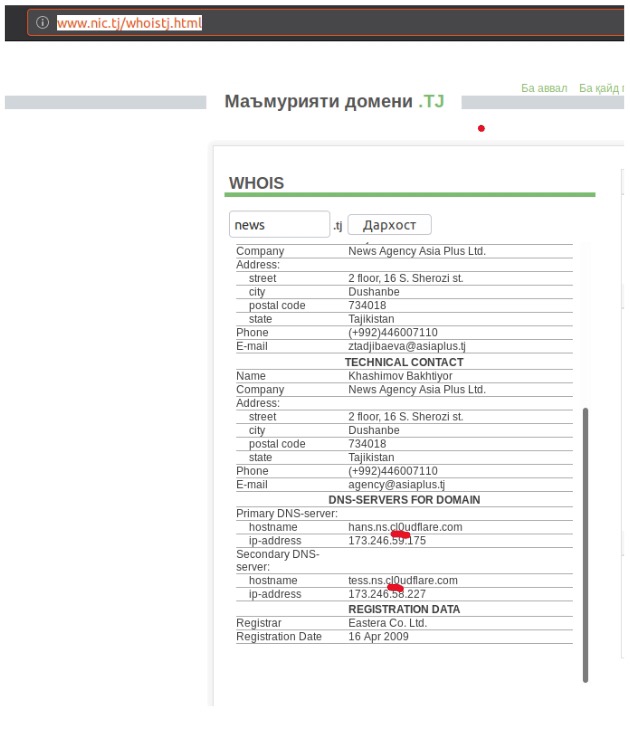This screenshot has width=630, height=729.
Task: Click the WHOIS domain input containing 'news'
Action: pyautogui.click(x=279, y=225)
